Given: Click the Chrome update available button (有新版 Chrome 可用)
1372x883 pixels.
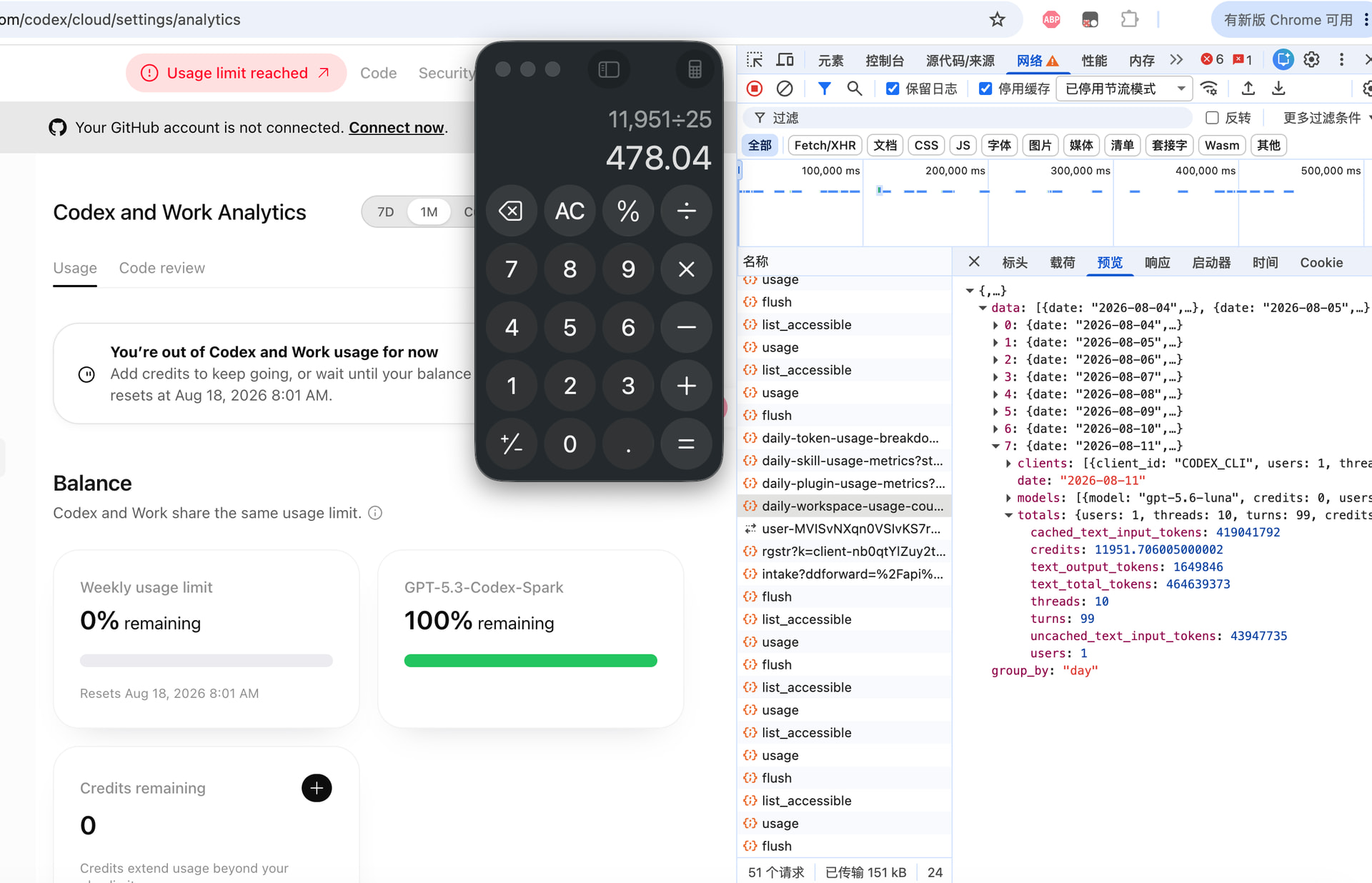Looking at the screenshot, I should pos(1292,20).
